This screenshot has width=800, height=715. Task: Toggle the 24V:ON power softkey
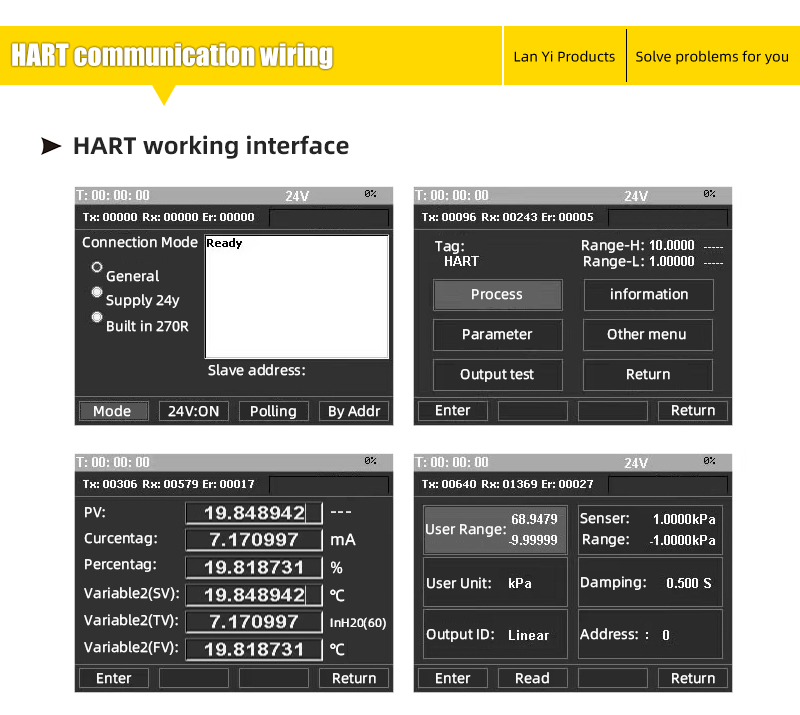pos(193,411)
